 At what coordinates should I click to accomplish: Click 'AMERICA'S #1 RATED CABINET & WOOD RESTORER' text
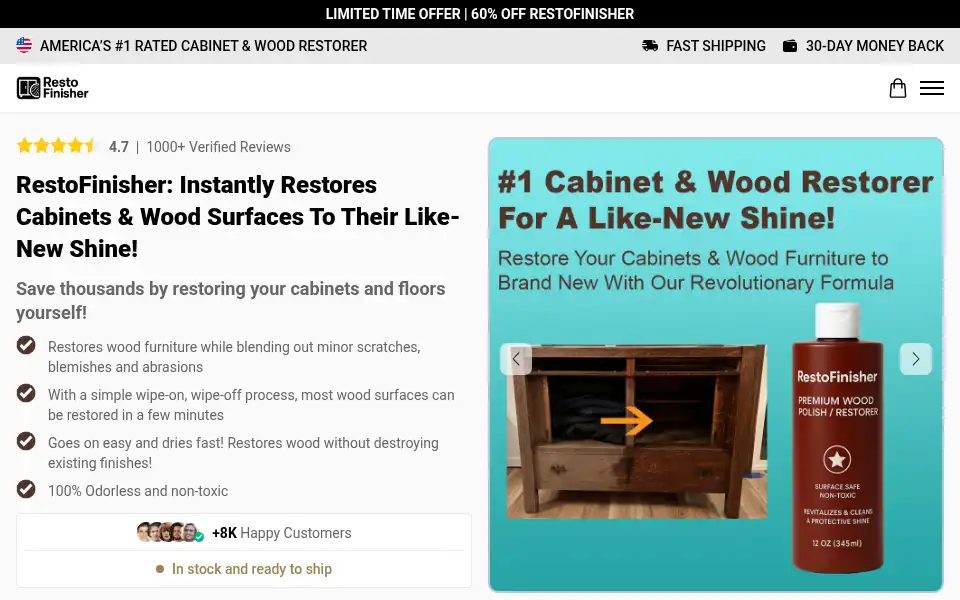click(203, 46)
